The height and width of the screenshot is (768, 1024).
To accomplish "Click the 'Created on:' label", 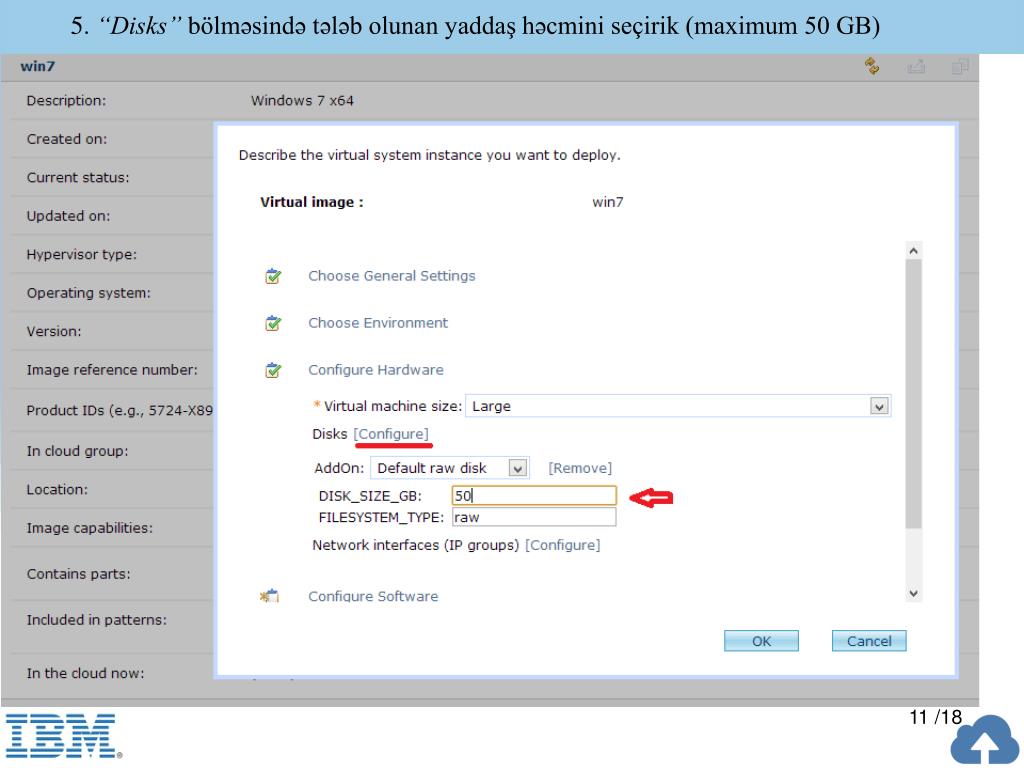I will coord(67,139).
